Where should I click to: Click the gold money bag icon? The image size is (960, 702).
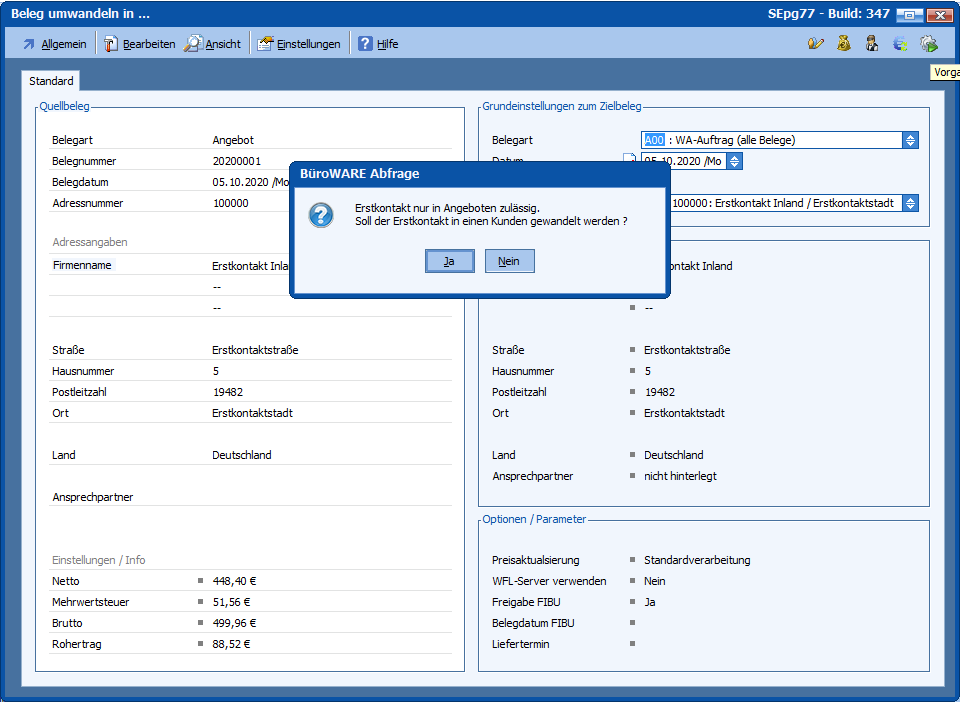(844, 44)
